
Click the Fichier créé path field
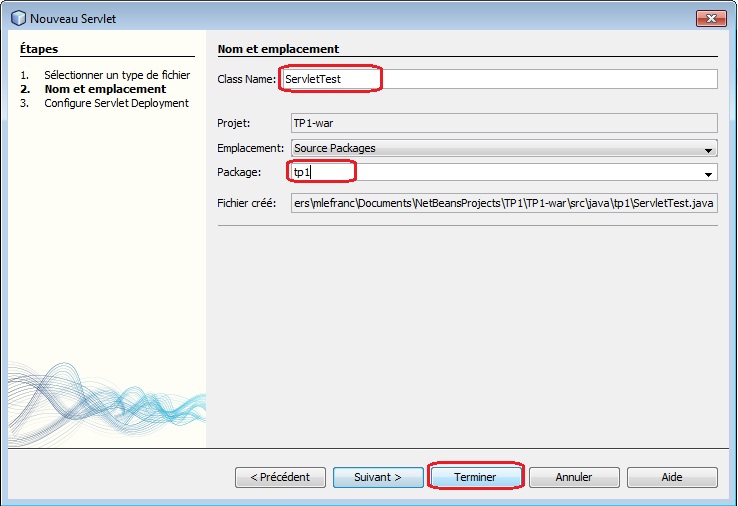click(503, 204)
